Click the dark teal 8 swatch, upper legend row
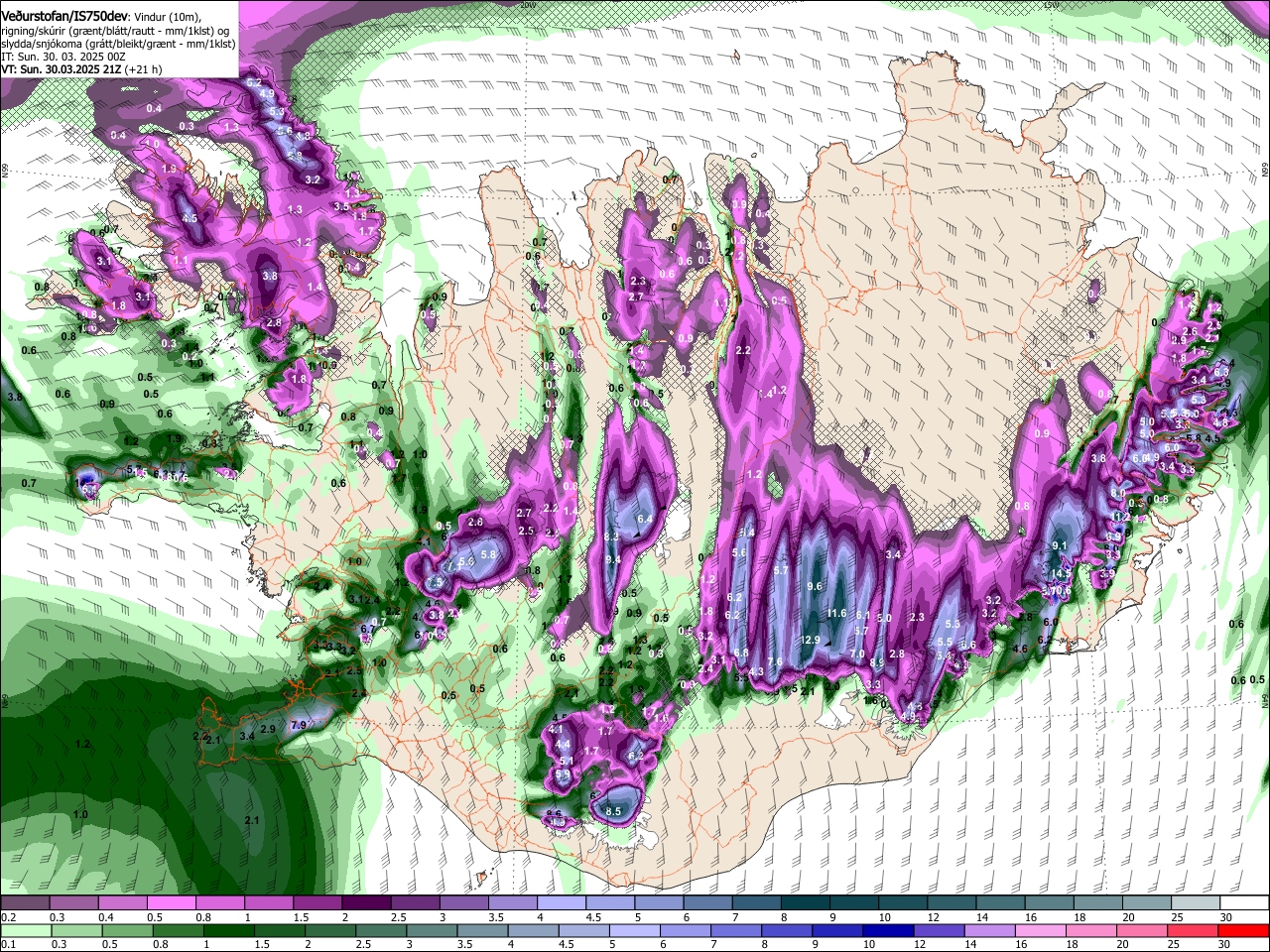Image resolution: width=1270 pixels, height=952 pixels. tap(804, 902)
